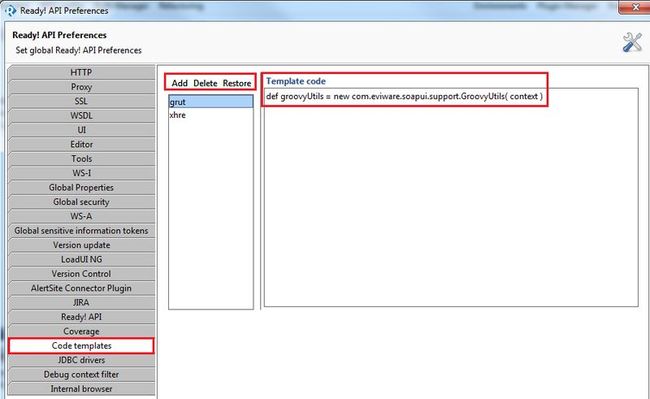Select the Code templates tab
The width and height of the screenshot is (650, 399).
click(81, 346)
